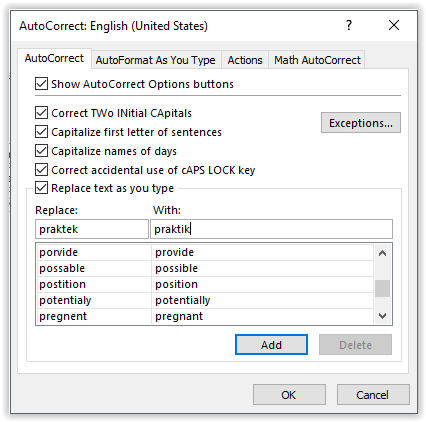Toggle Correct accidental use of cAPS LOCK

pos(41,170)
